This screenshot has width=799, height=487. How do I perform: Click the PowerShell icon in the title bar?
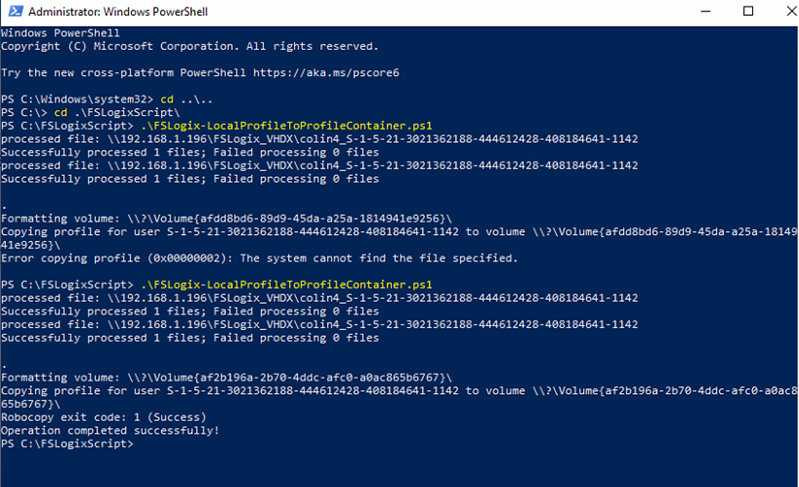click(13, 12)
